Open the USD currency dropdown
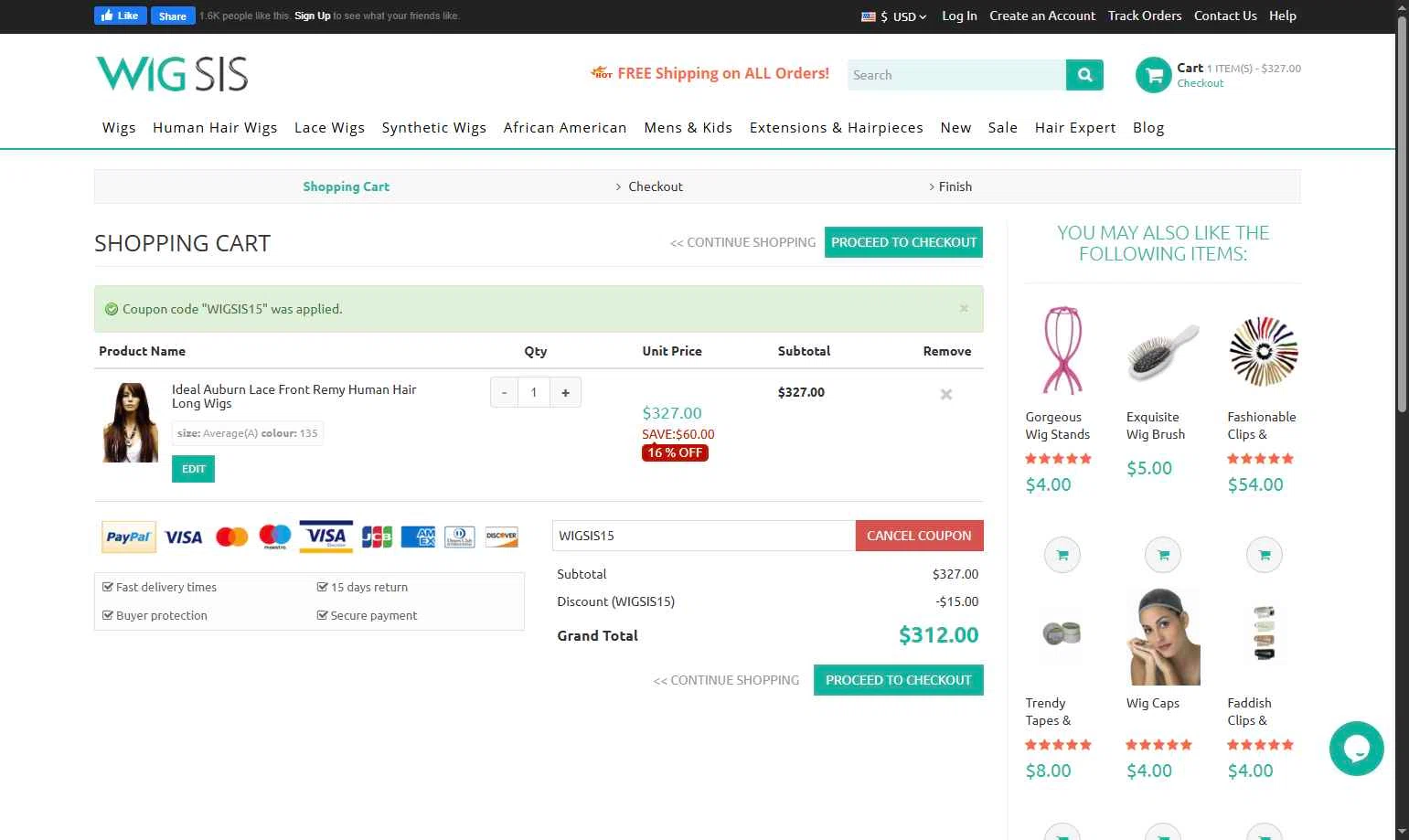Viewport: 1409px width, 840px height. [x=893, y=16]
